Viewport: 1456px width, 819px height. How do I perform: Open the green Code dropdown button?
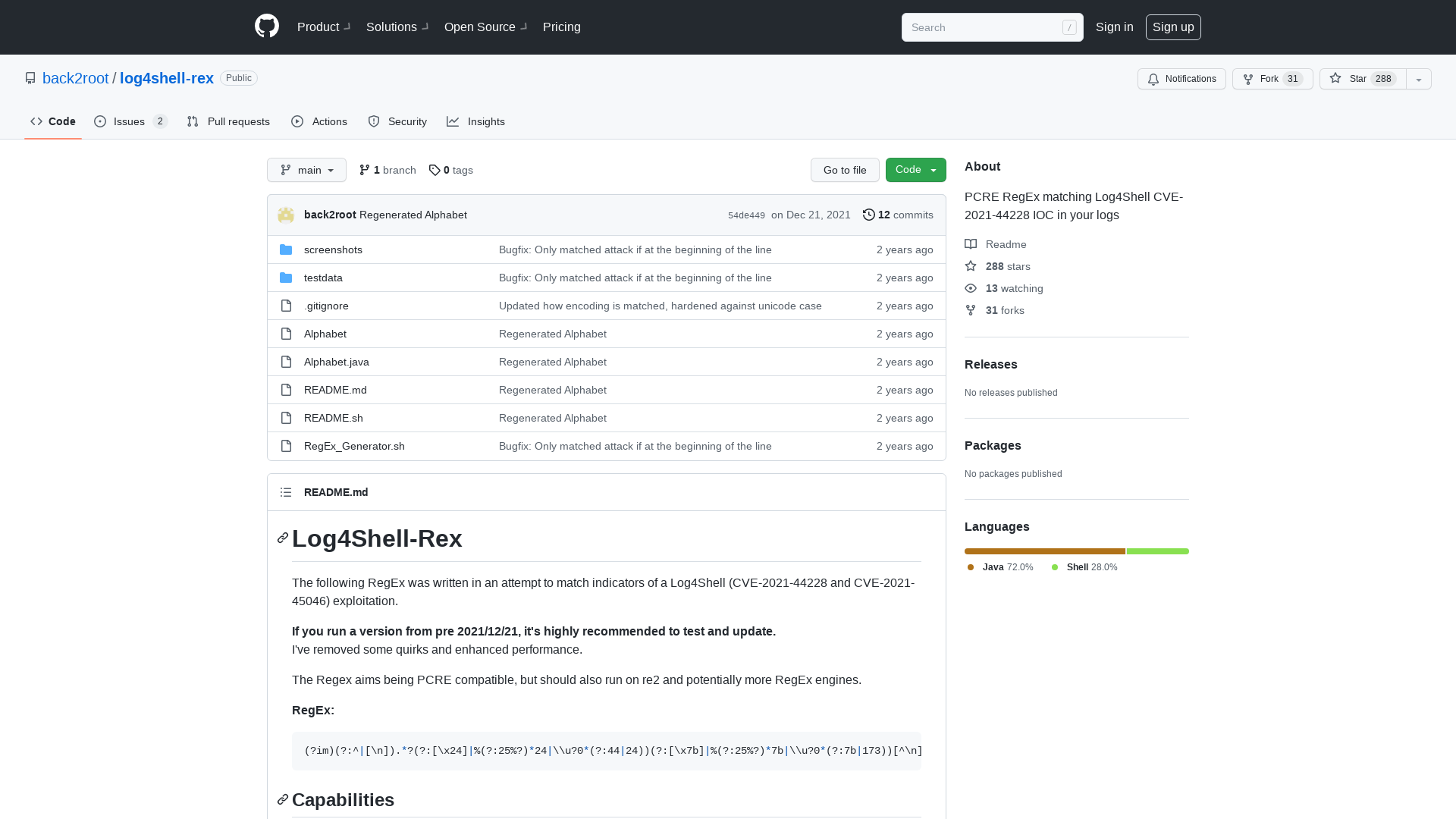916,170
